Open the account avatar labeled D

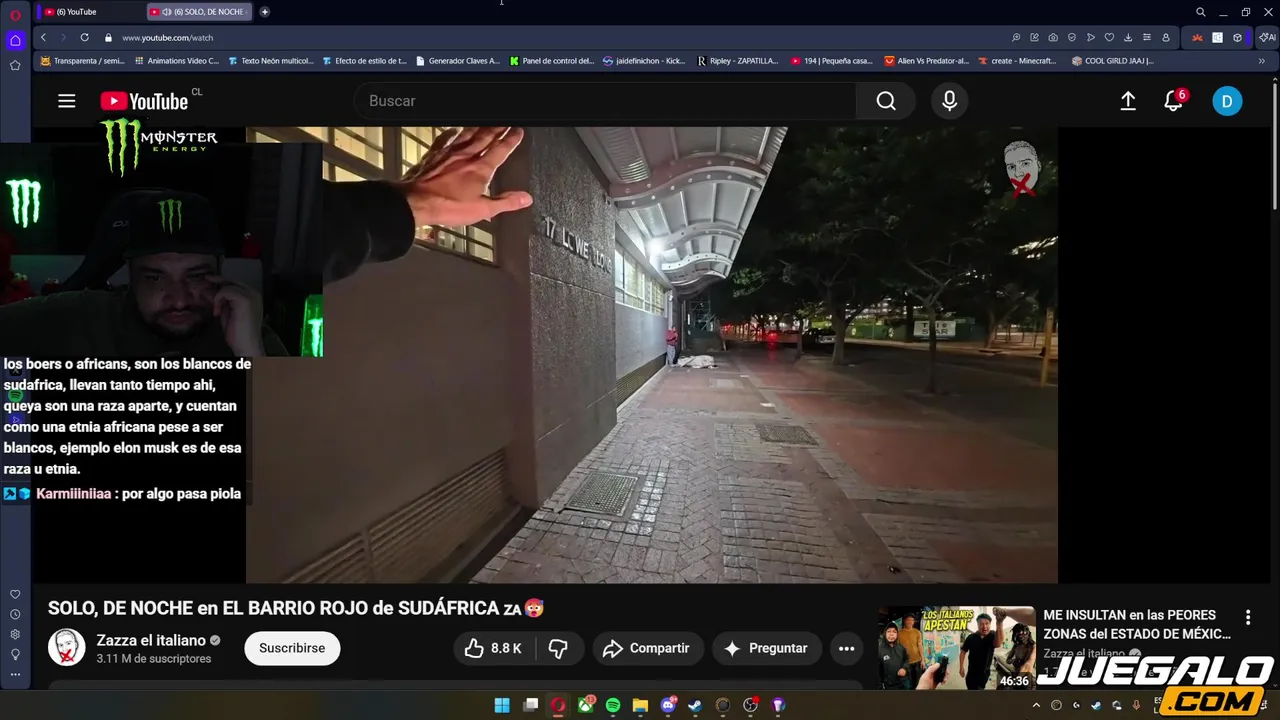tap(1227, 101)
